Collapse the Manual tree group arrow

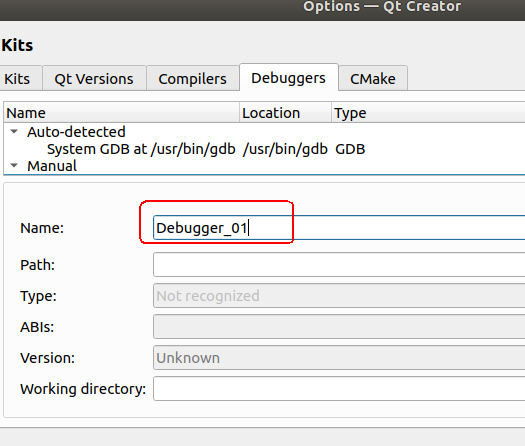click(x=14, y=165)
